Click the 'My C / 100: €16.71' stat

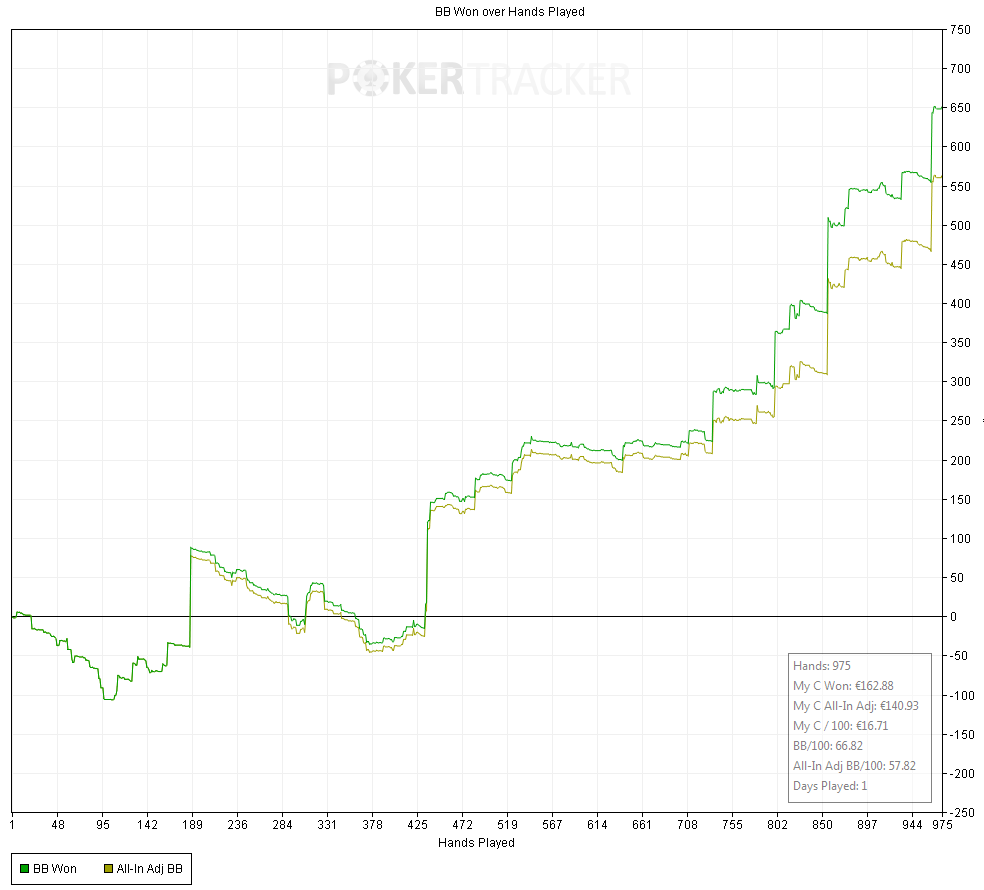(x=840, y=726)
